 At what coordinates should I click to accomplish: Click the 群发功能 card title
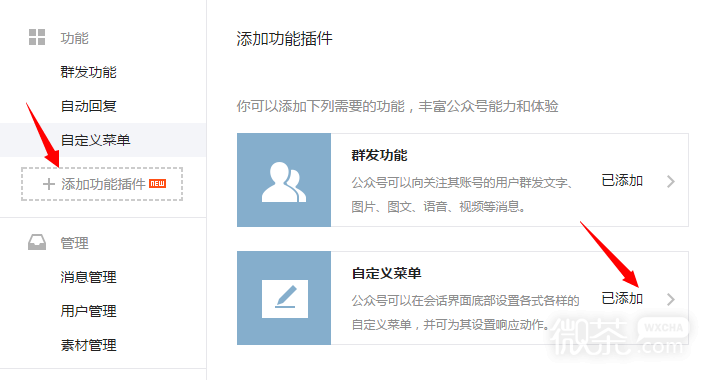379,155
